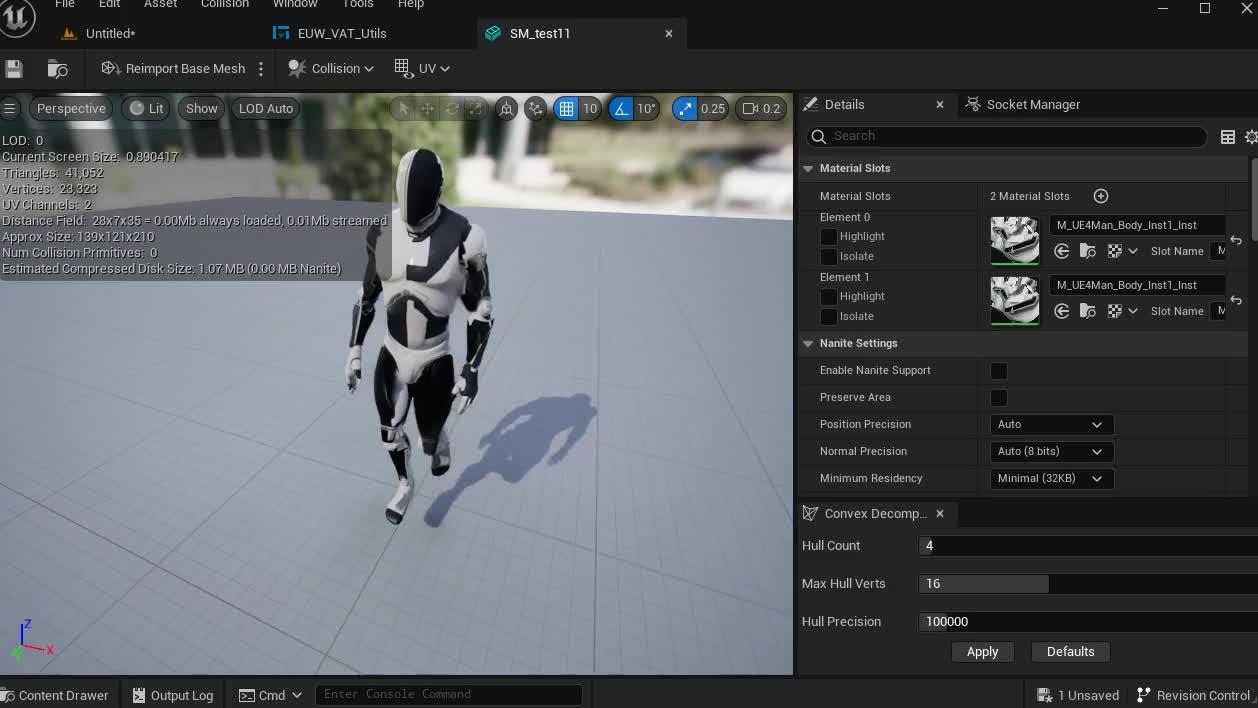
Task: Switch to the EUW_VAT_Utils tab
Action: [x=338, y=33]
